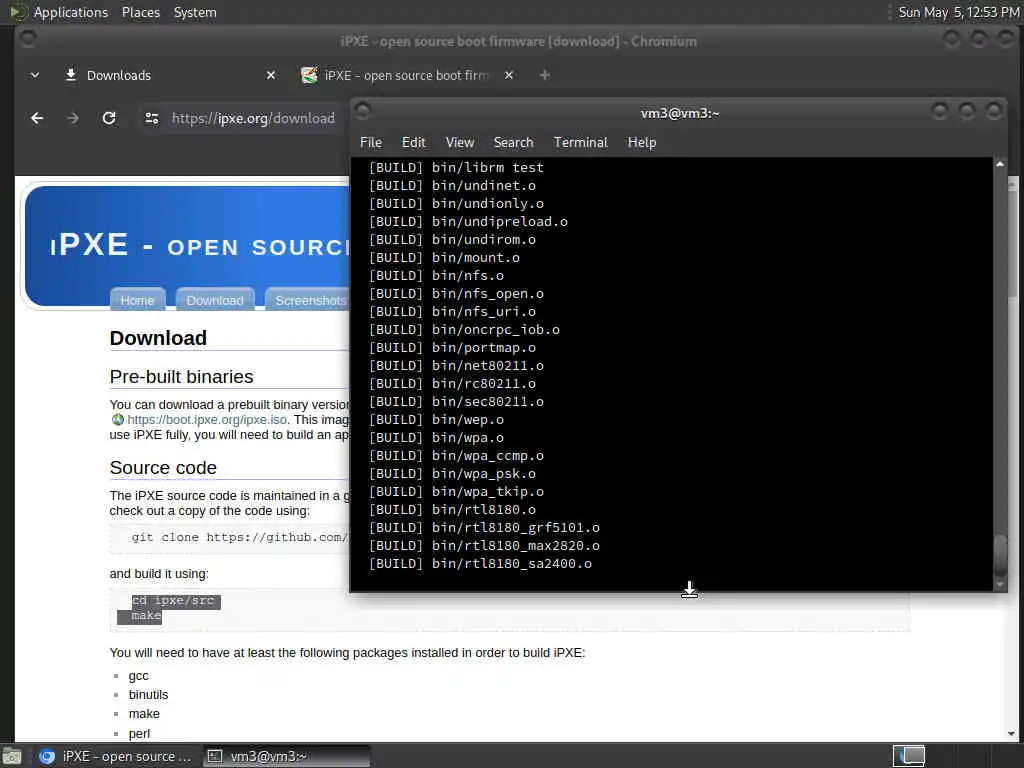
Task: Go back in Chromium browser
Action: (x=37, y=118)
